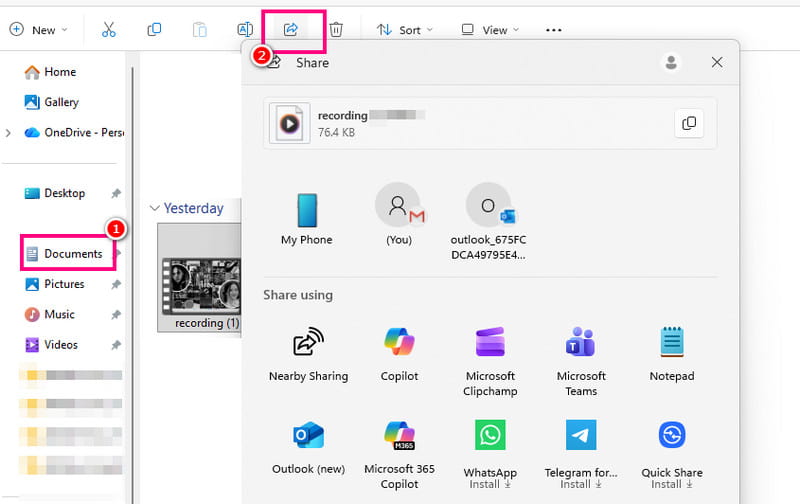Select My Phone as share contact

306,220
